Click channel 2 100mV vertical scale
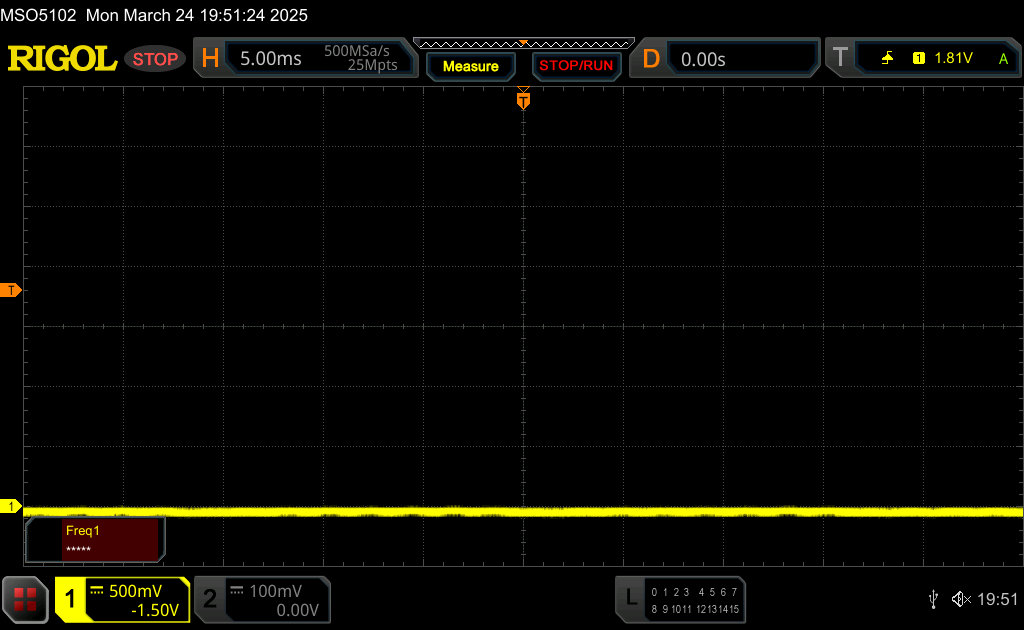Viewport: 1024px width, 630px height. click(276, 591)
